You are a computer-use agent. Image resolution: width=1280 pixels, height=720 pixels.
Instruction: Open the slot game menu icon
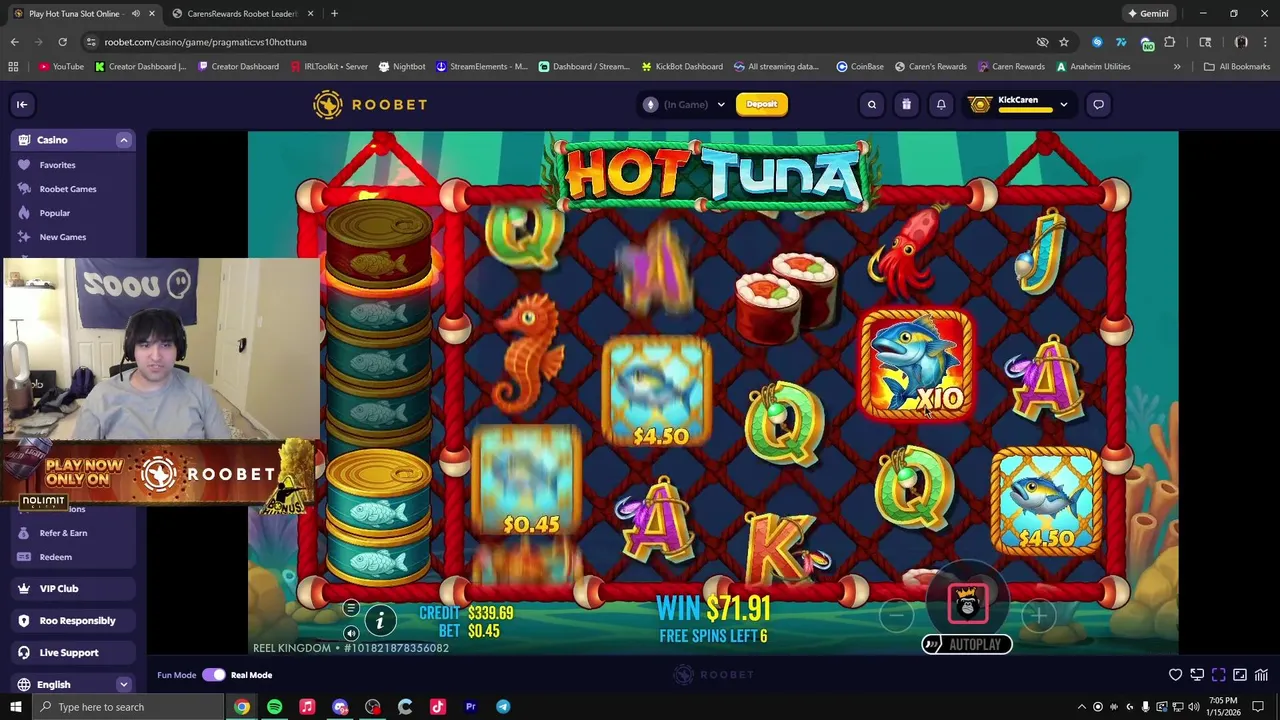[351, 608]
